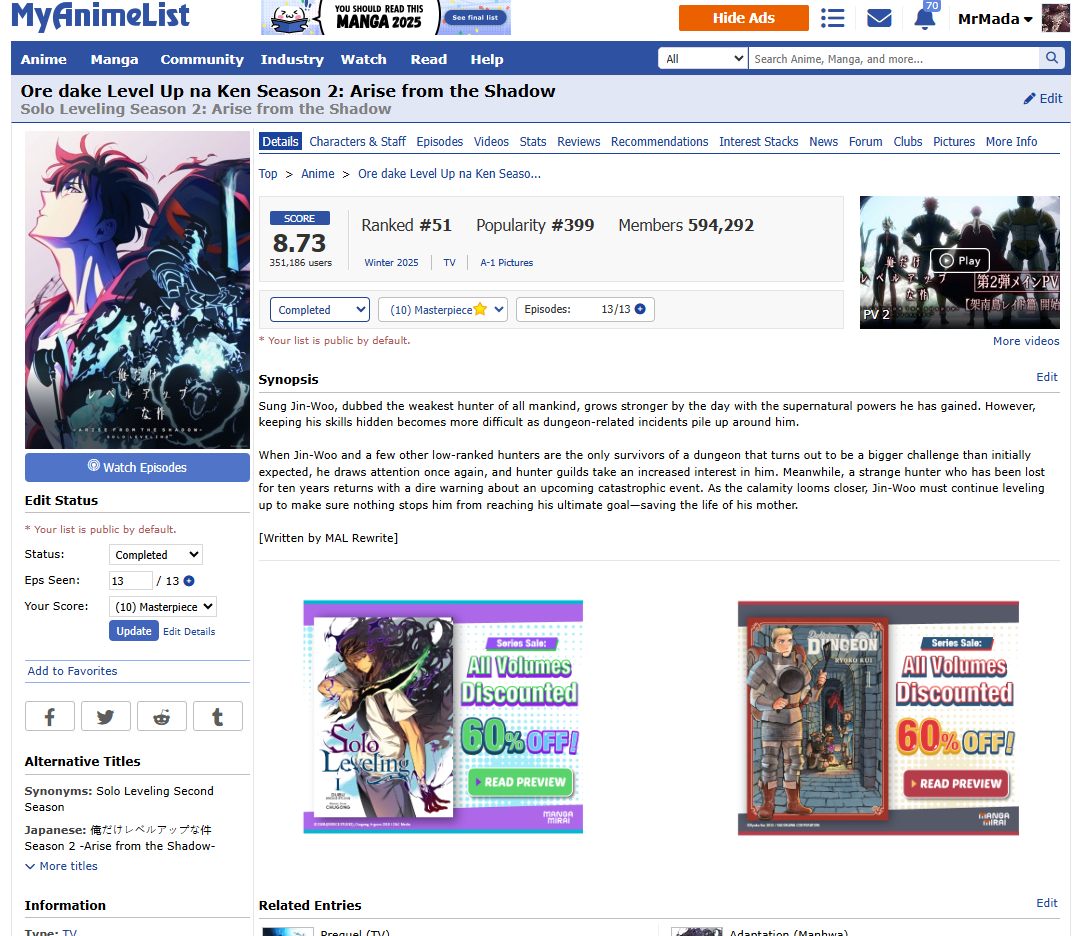The height and width of the screenshot is (936, 1091).
Task: Switch to the Stats tab
Action: point(533,141)
